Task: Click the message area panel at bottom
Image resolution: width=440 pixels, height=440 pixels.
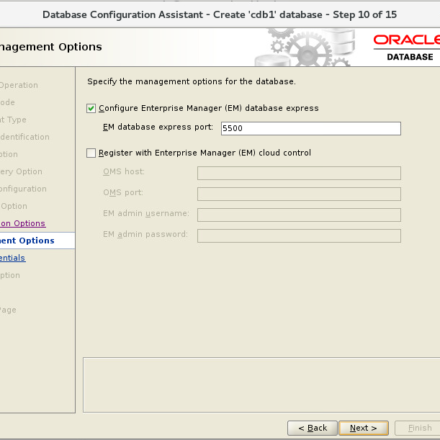Action: pos(262,385)
